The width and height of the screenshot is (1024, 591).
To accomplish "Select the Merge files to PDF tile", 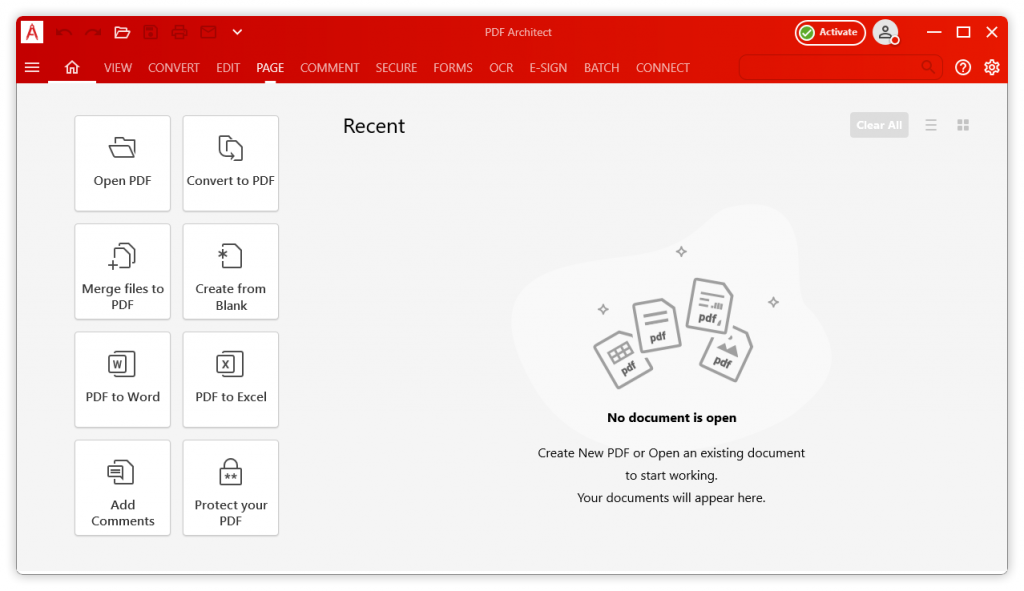I will coord(122,271).
